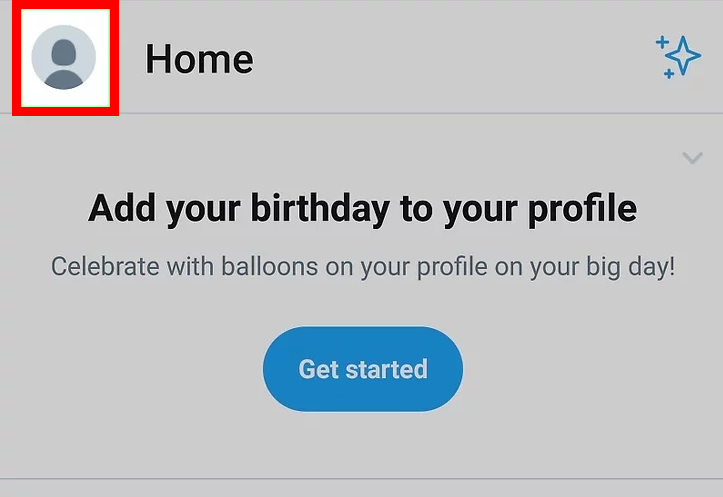
Task: Switch to latest Tweets using sparkle icon
Action: tap(678, 57)
